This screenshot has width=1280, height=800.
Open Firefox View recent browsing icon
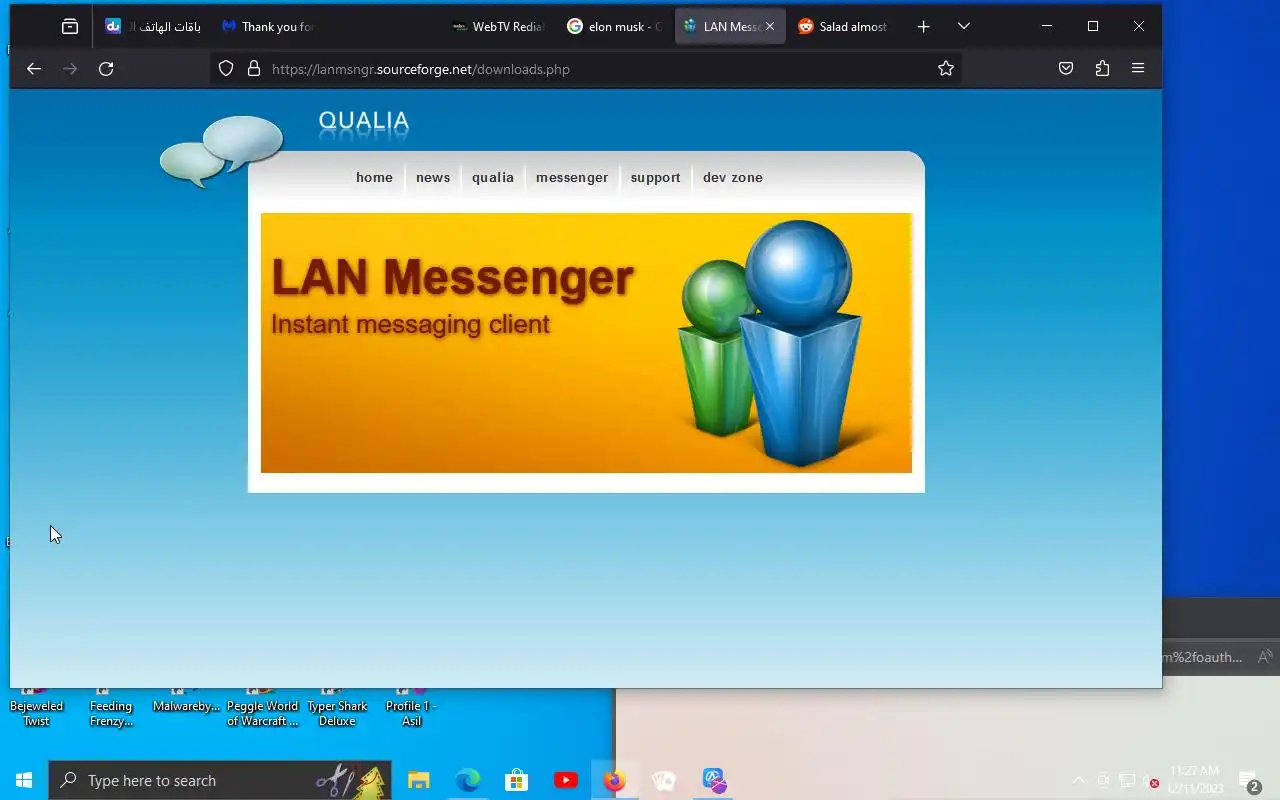(70, 27)
